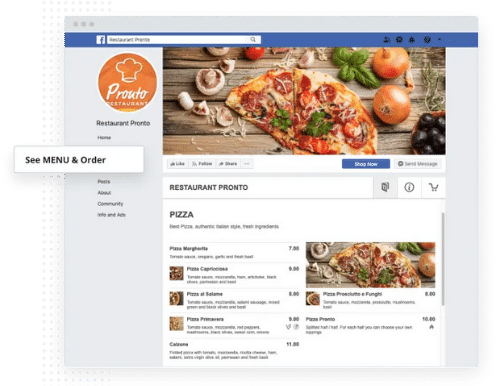Click See MENU & Order
The image size is (500, 386).
point(79,160)
